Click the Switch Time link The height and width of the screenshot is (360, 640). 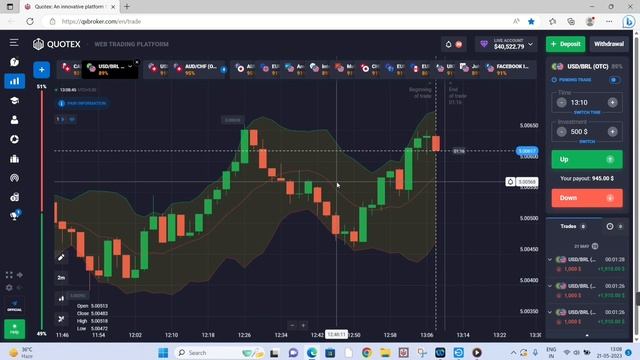(x=587, y=112)
